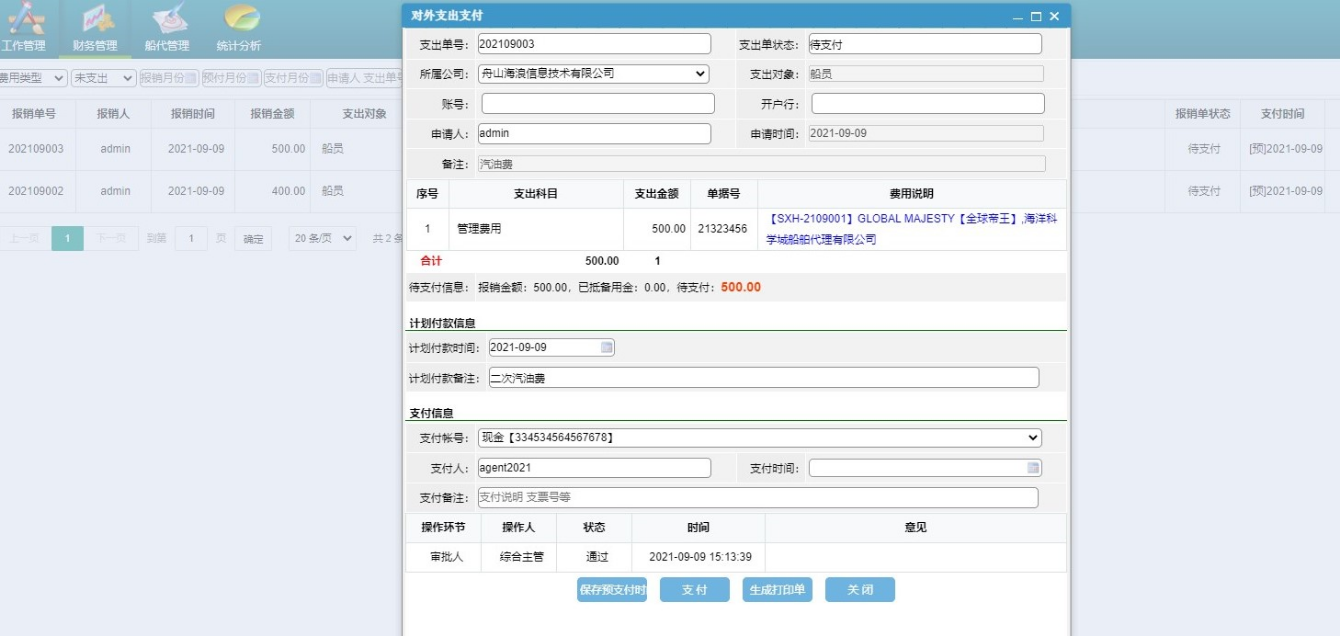Focus the 支出单号 field showing 202109003
The image size is (1340, 636).
(593, 44)
